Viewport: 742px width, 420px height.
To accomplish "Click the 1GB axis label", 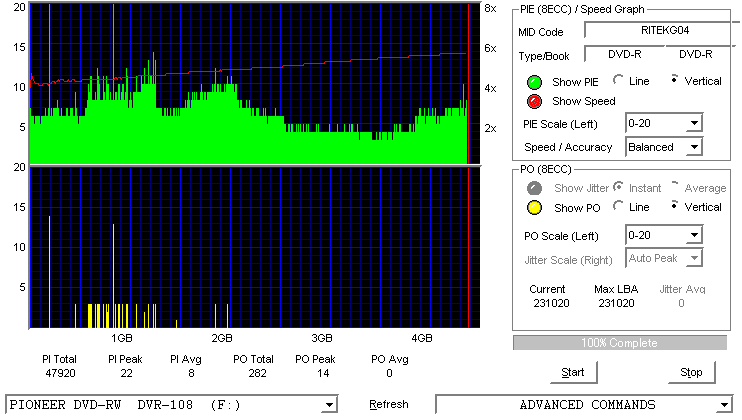I will [122, 338].
